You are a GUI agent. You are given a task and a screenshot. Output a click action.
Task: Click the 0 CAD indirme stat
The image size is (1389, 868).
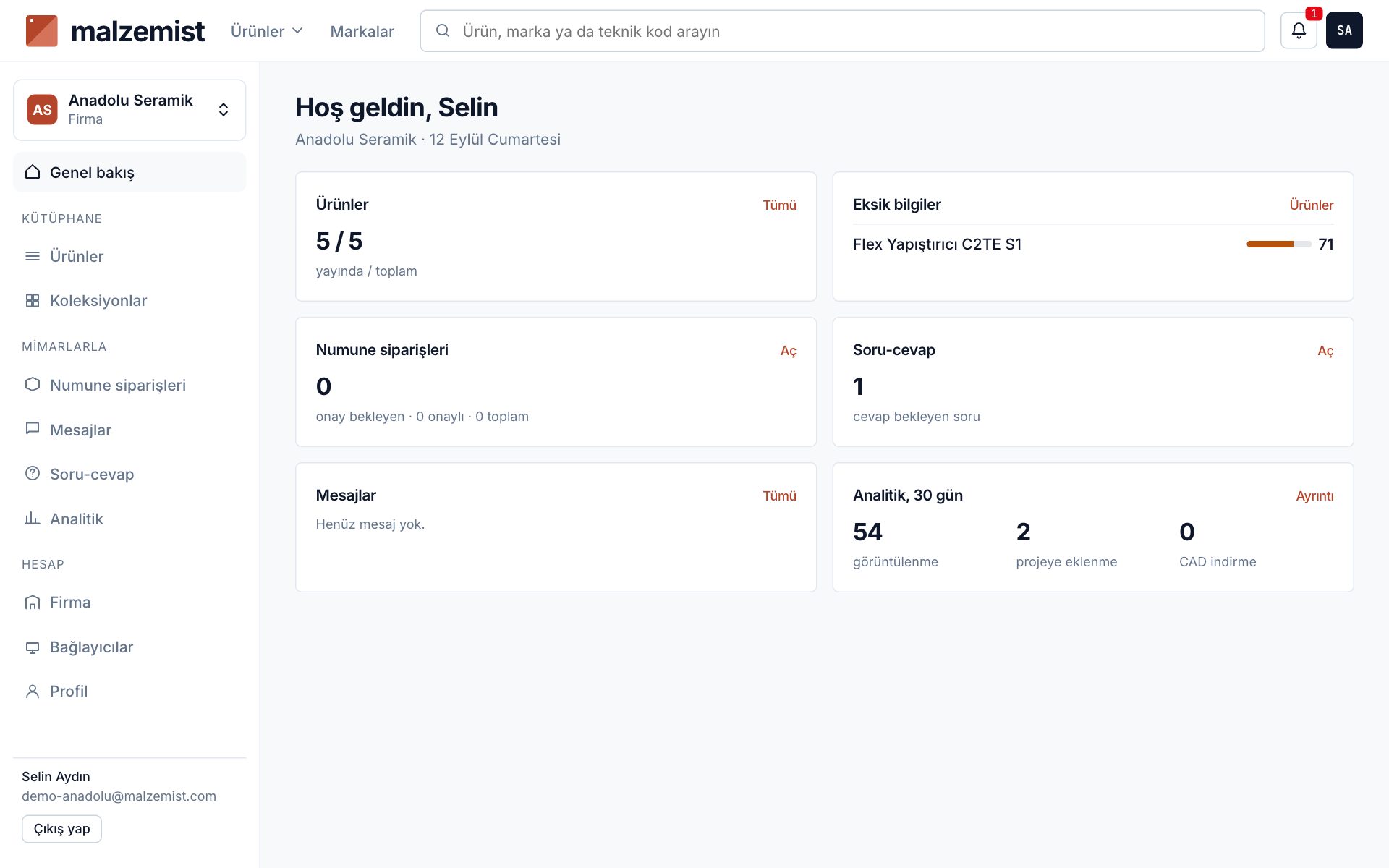pos(1218,544)
